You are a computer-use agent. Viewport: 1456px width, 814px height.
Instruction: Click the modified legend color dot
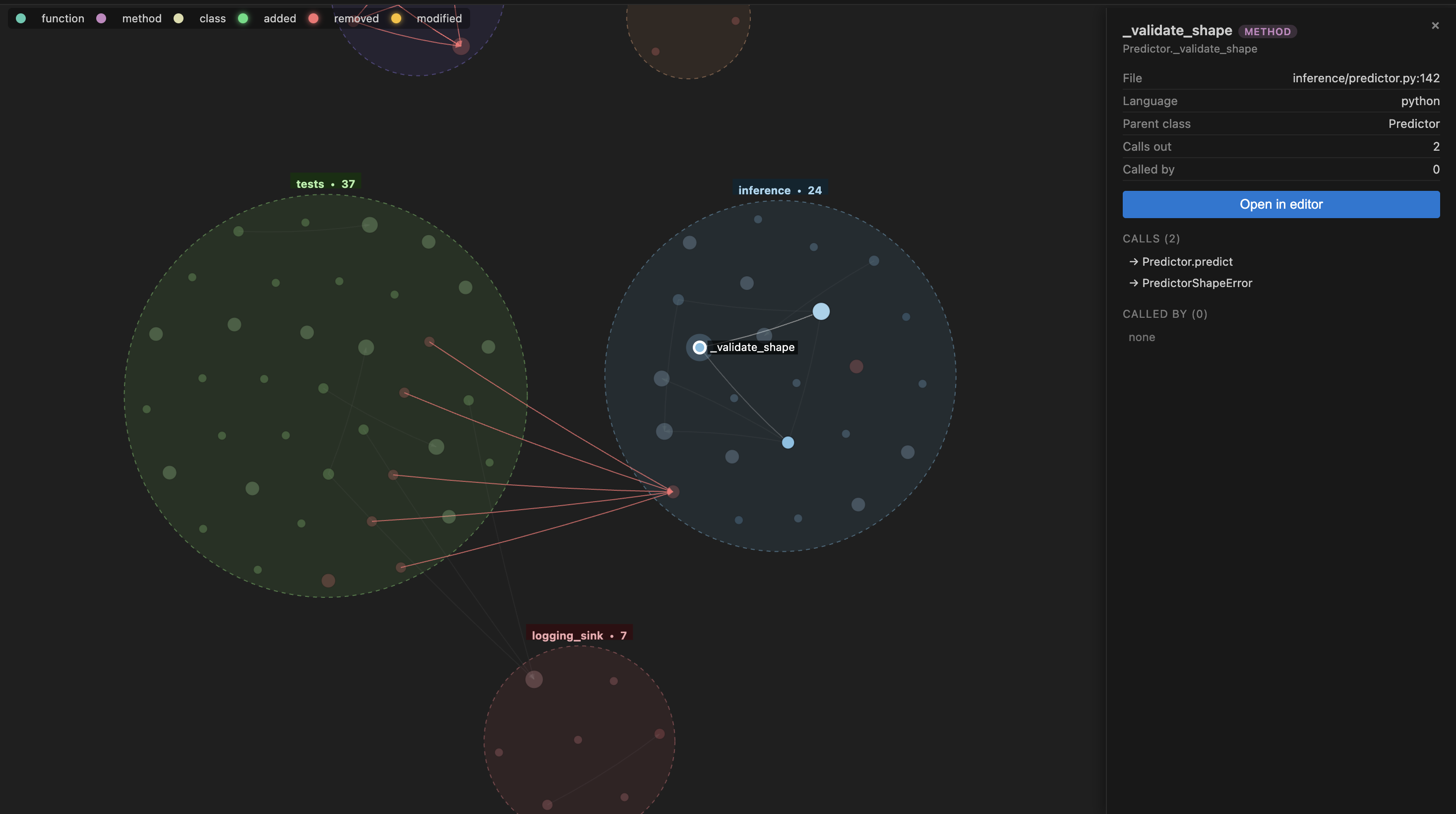pyautogui.click(x=396, y=19)
